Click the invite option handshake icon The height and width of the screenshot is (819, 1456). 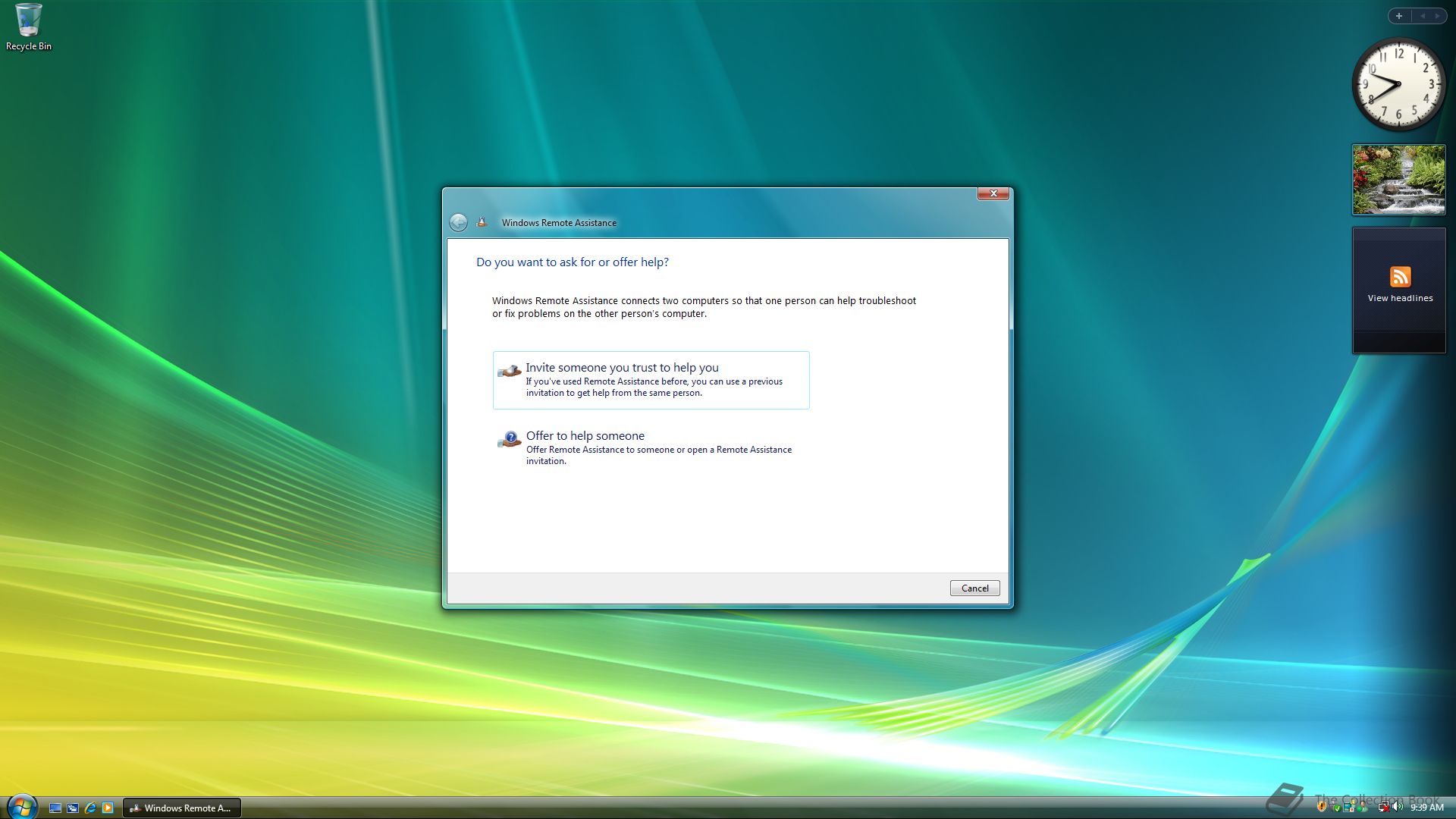tap(510, 370)
